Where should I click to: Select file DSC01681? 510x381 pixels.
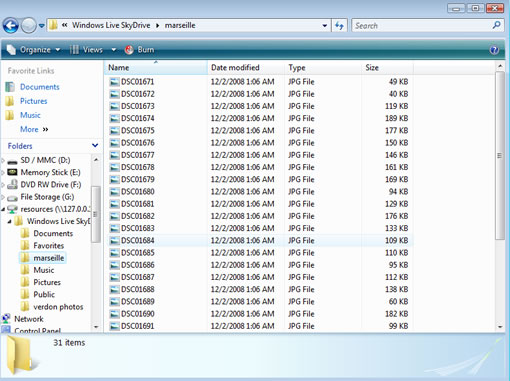point(137,204)
